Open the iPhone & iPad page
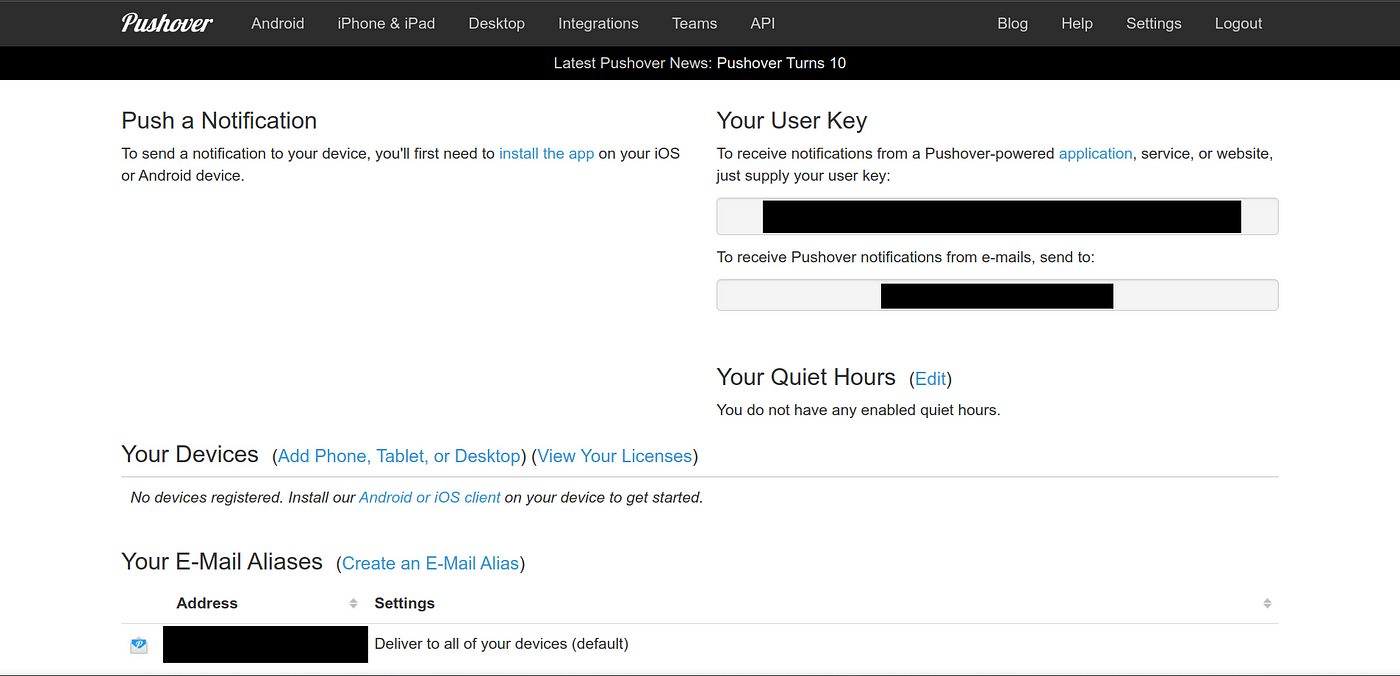This screenshot has height=676, width=1400. pyautogui.click(x=386, y=23)
